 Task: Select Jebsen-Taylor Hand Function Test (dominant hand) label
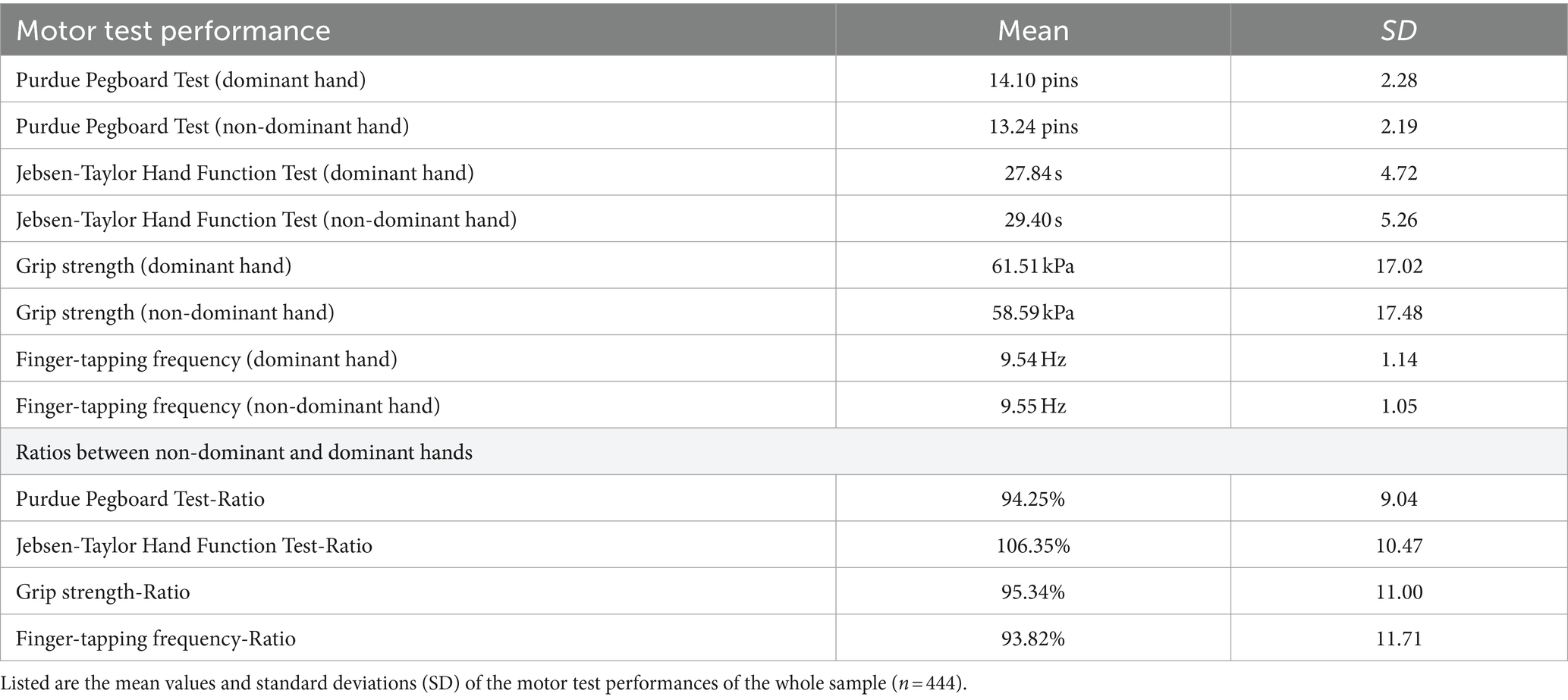tap(245, 173)
